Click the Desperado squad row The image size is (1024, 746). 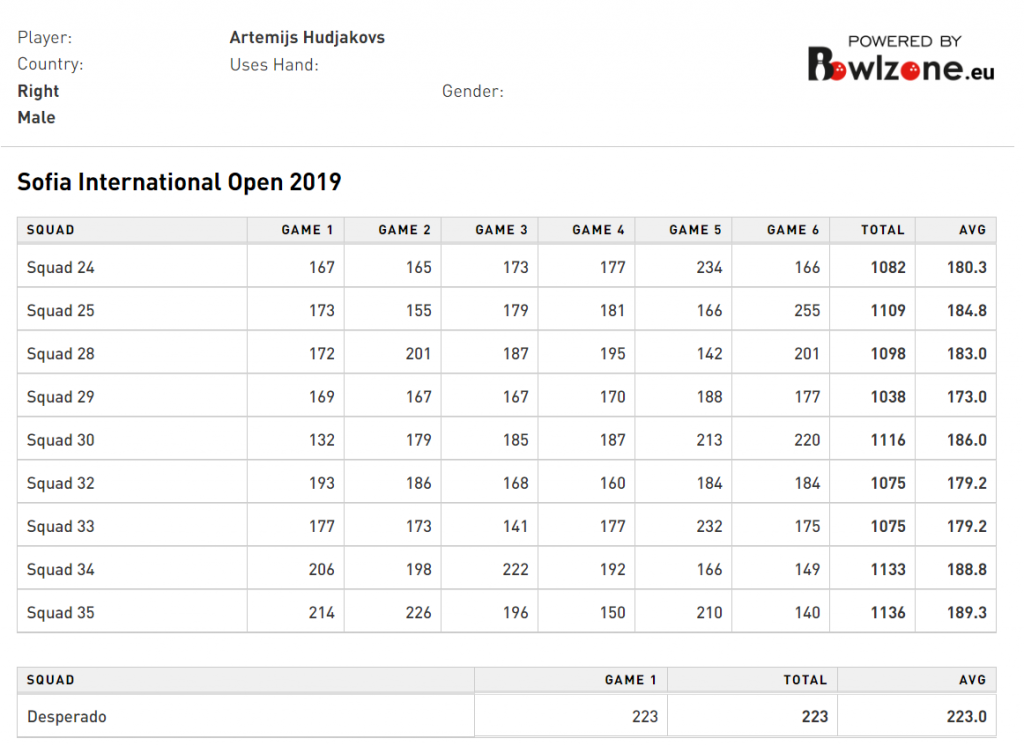pos(507,717)
